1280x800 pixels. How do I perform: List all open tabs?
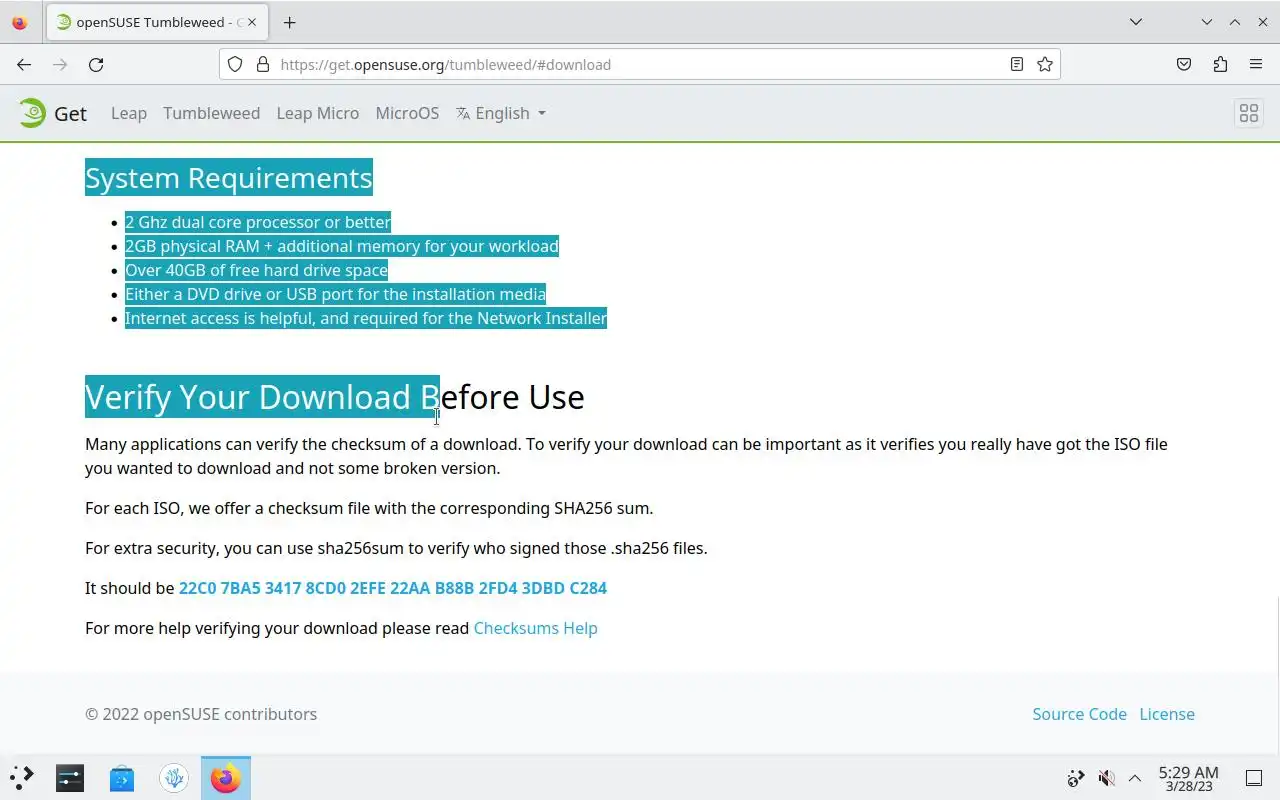click(x=1136, y=22)
